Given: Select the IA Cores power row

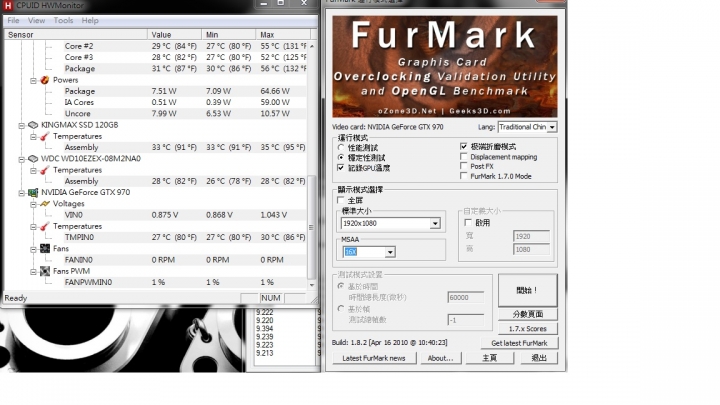Looking at the screenshot, I should coord(185,102).
